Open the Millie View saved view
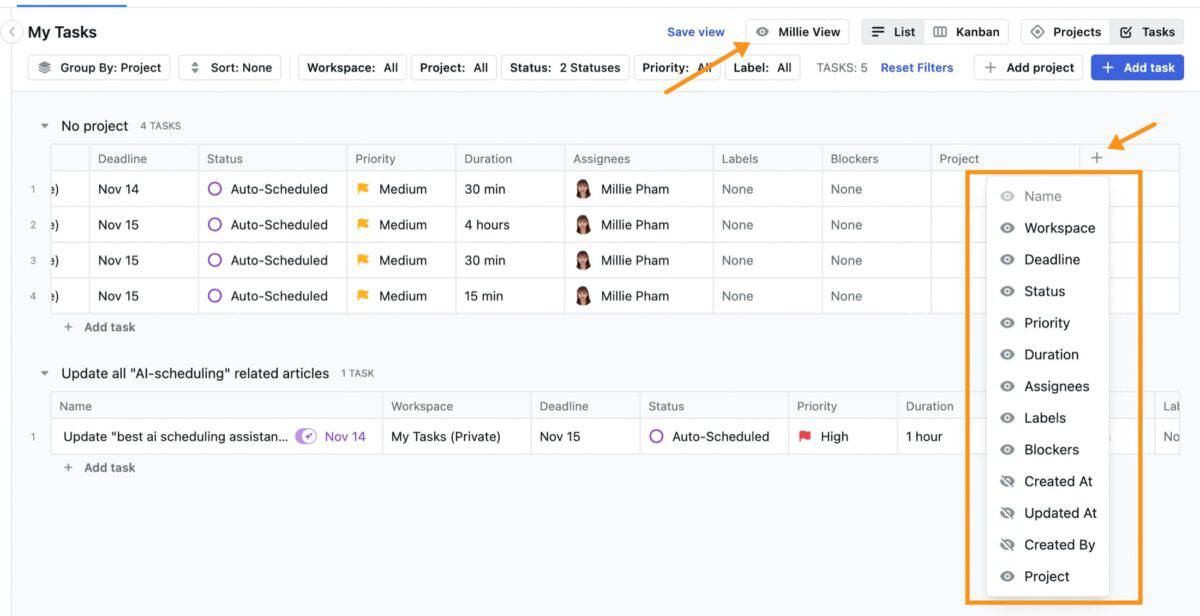Screen dimensions: 1200x616 (x=797, y=32)
